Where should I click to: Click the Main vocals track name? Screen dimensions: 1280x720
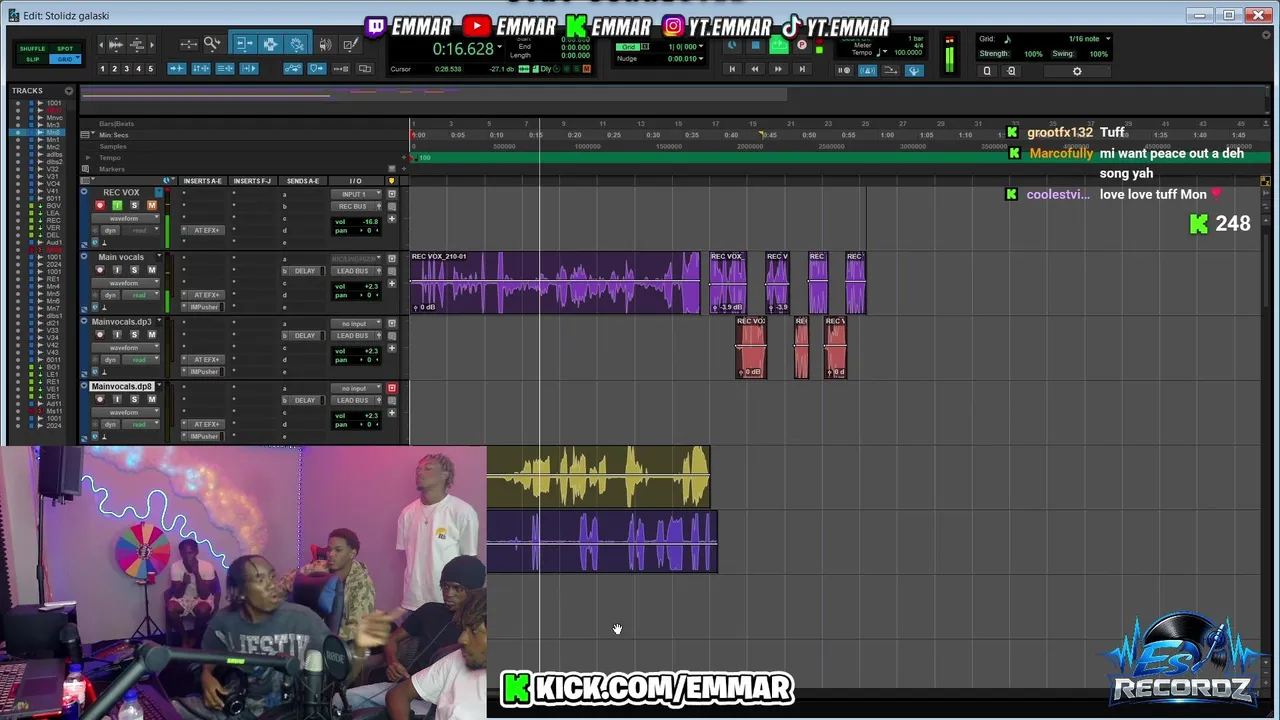(x=121, y=257)
